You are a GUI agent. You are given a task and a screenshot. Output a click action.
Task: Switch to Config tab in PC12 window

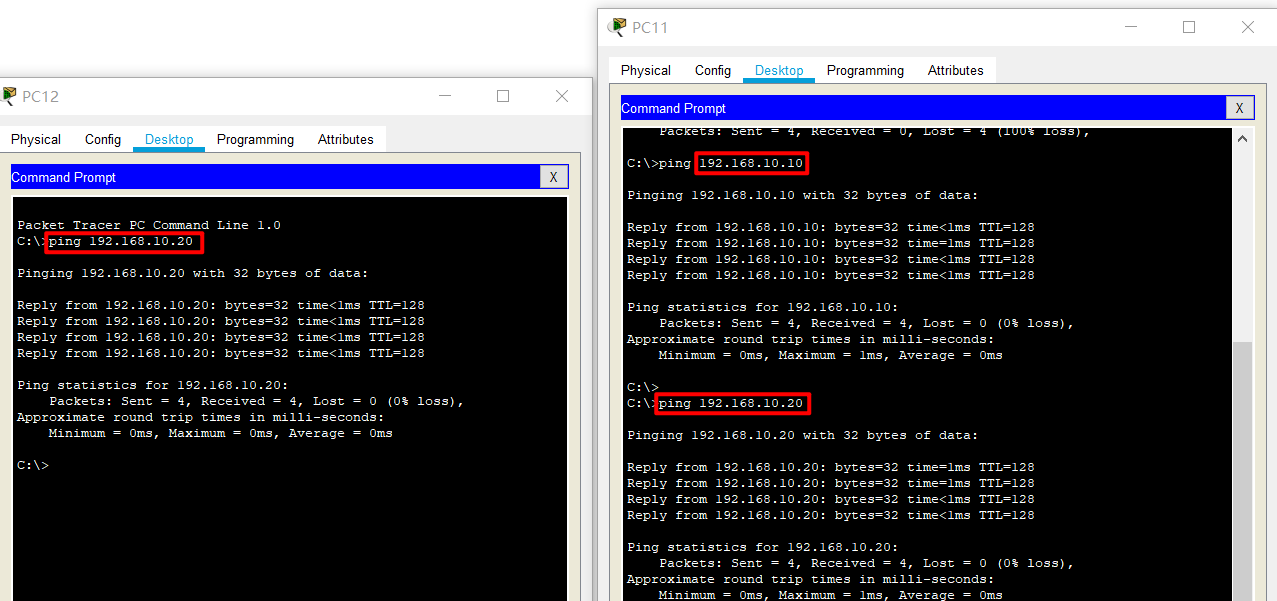coord(103,139)
